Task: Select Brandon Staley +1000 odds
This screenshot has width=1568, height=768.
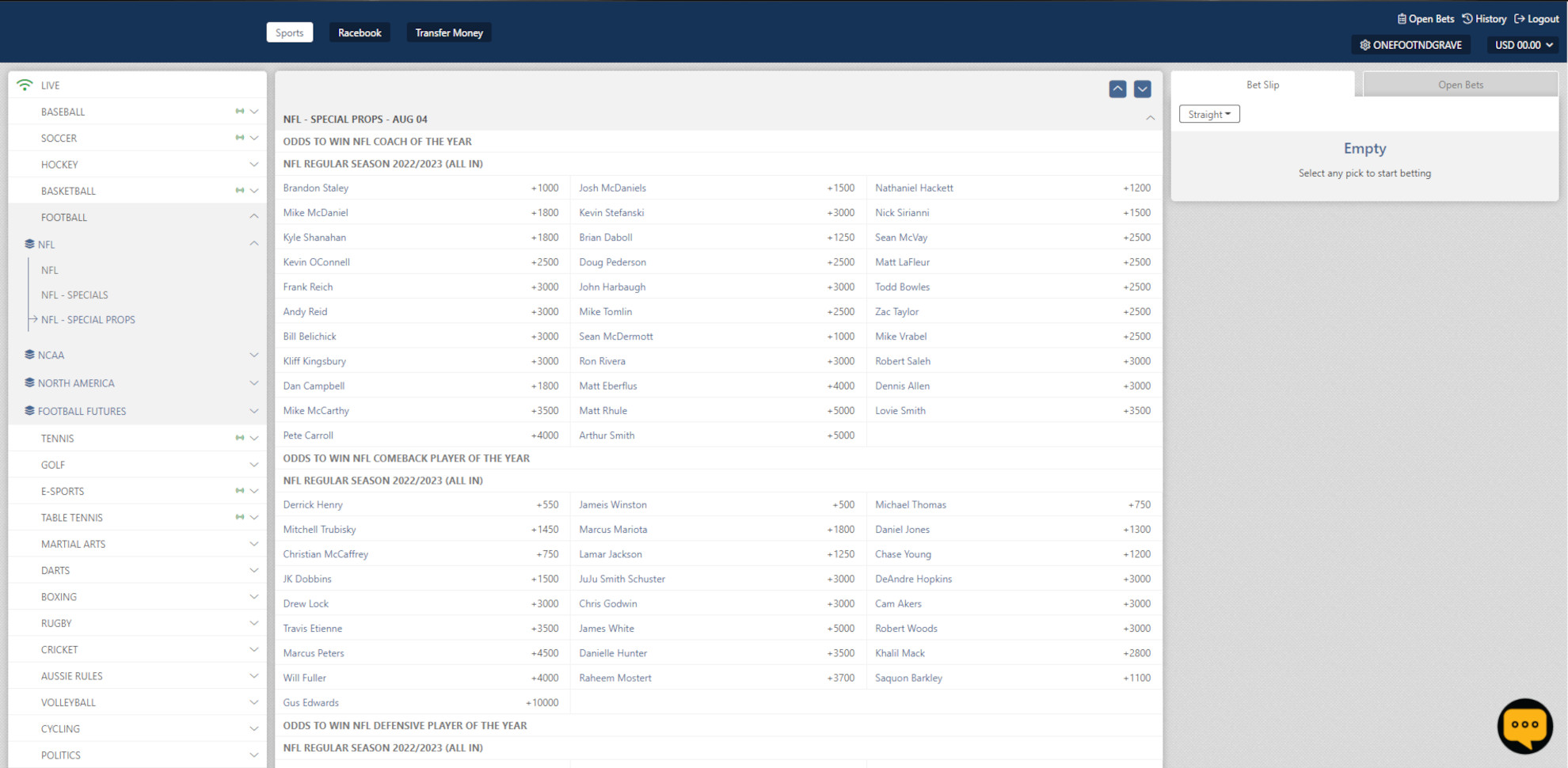Action: coord(421,188)
